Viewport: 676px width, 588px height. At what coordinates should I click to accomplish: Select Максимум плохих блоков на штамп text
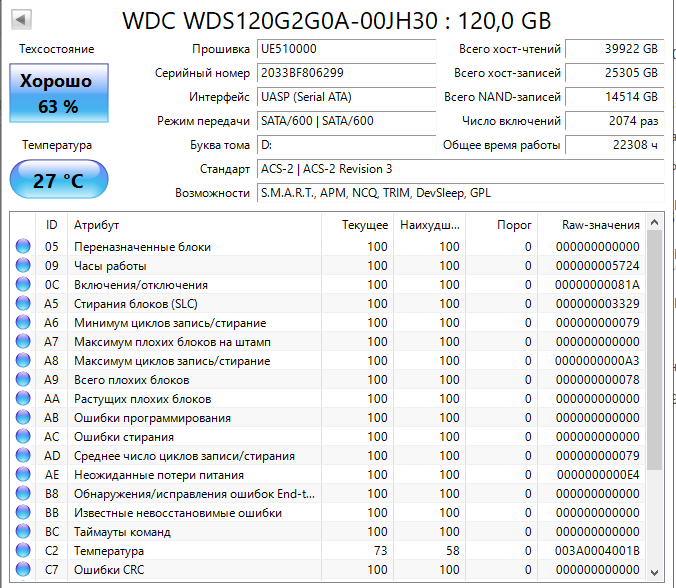click(x=172, y=342)
